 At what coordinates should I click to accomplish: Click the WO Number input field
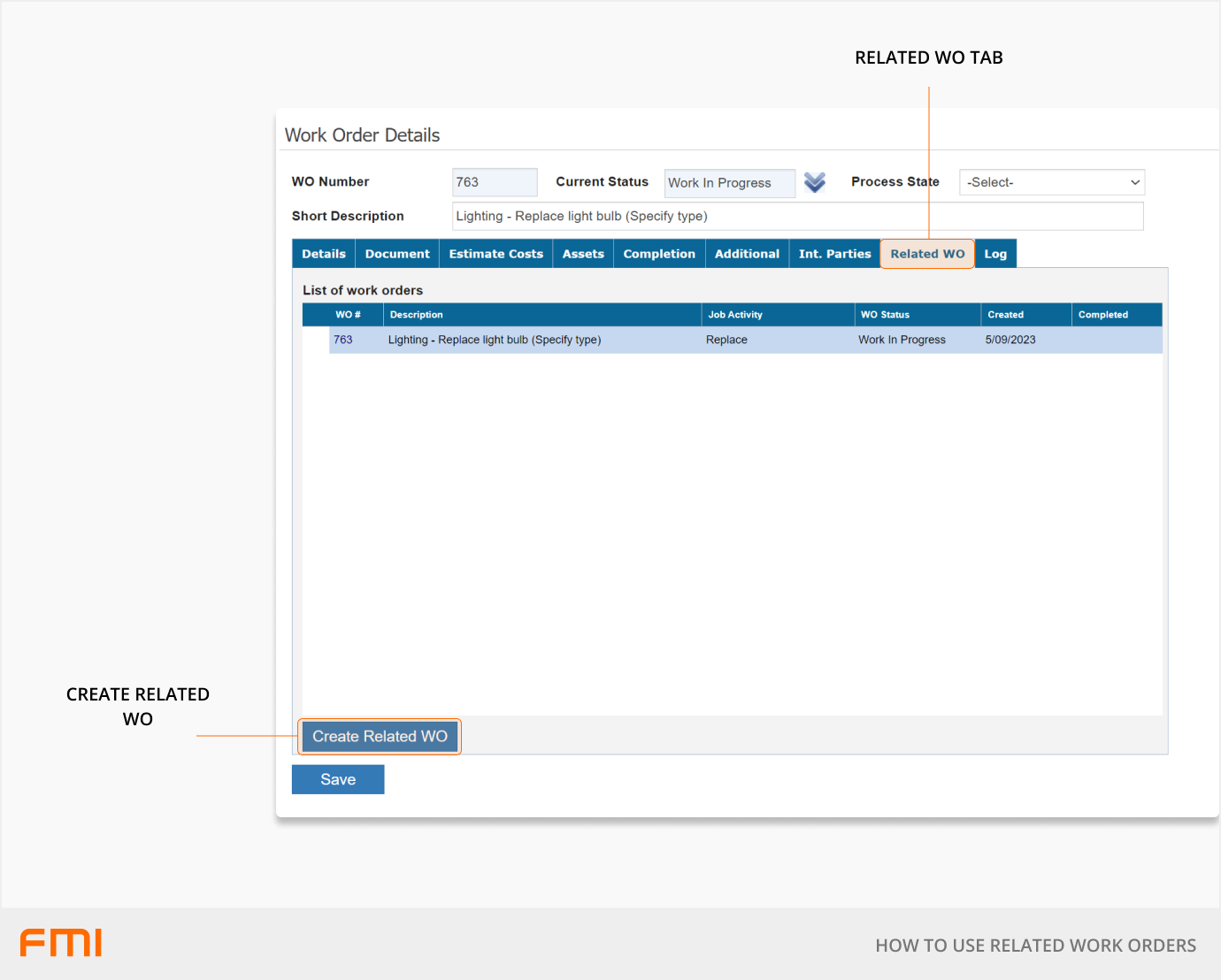(x=495, y=182)
